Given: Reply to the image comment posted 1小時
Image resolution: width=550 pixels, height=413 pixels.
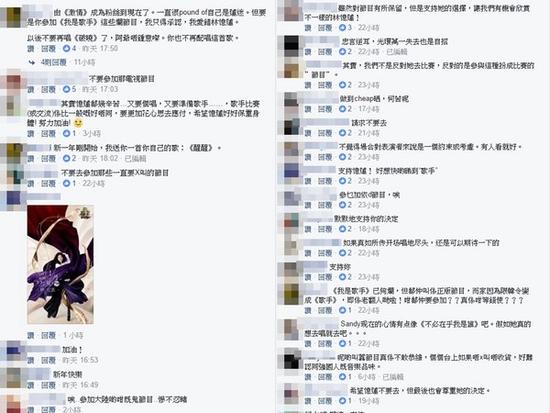Looking at the screenshot, I should click(x=48, y=335).
